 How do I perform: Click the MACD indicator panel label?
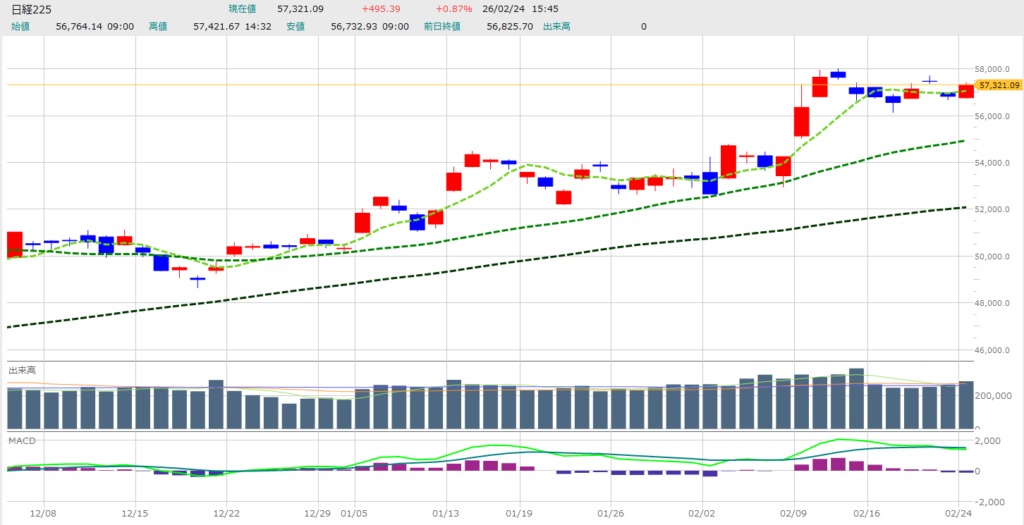tap(20, 440)
